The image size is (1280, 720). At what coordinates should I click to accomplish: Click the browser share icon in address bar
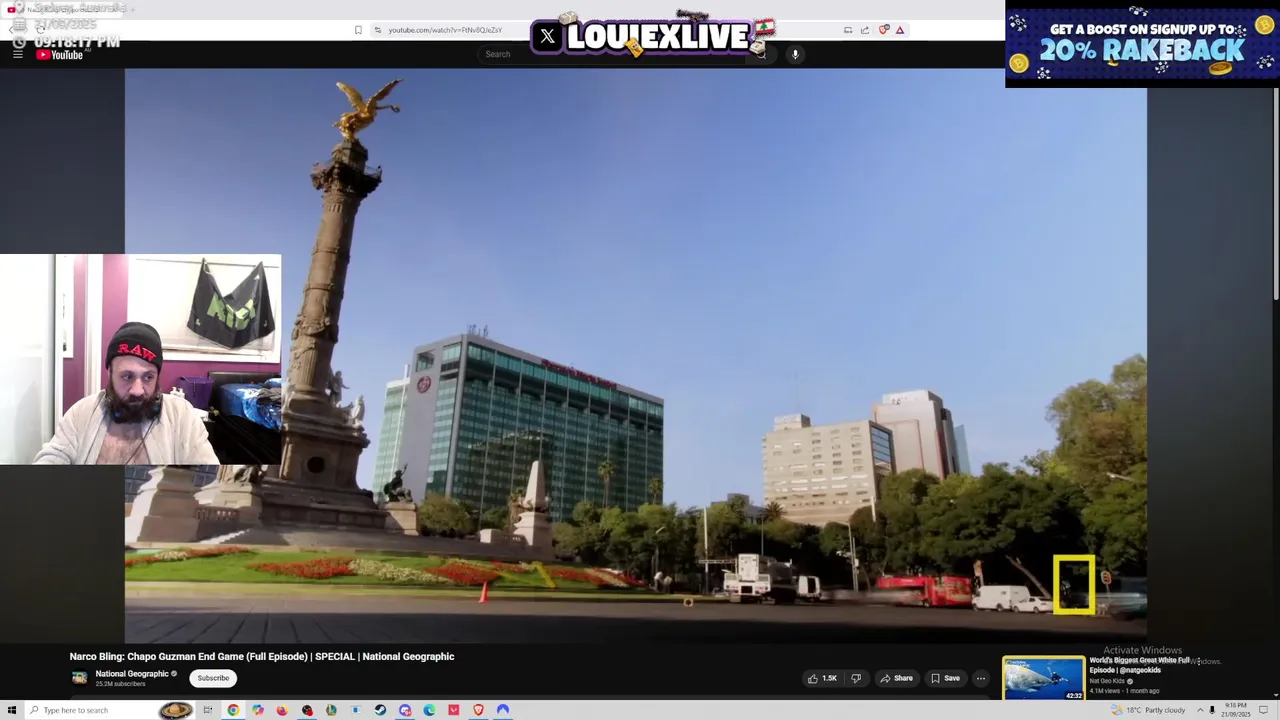865,30
